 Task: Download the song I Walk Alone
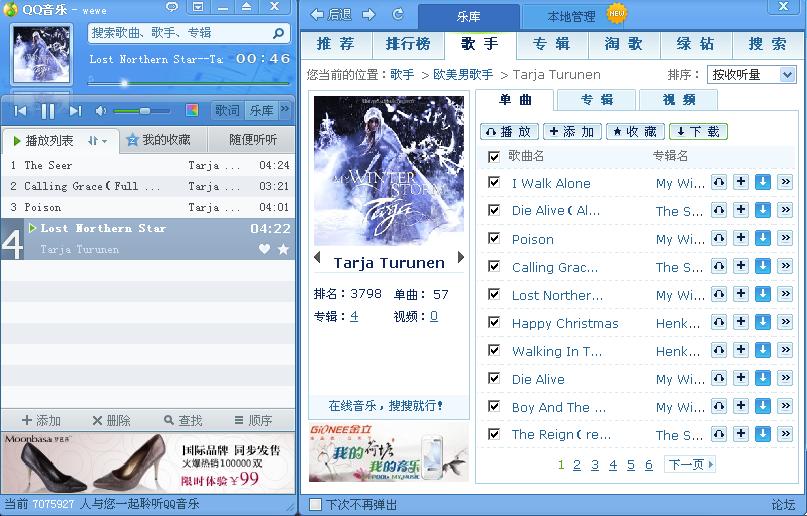coord(763,182)
